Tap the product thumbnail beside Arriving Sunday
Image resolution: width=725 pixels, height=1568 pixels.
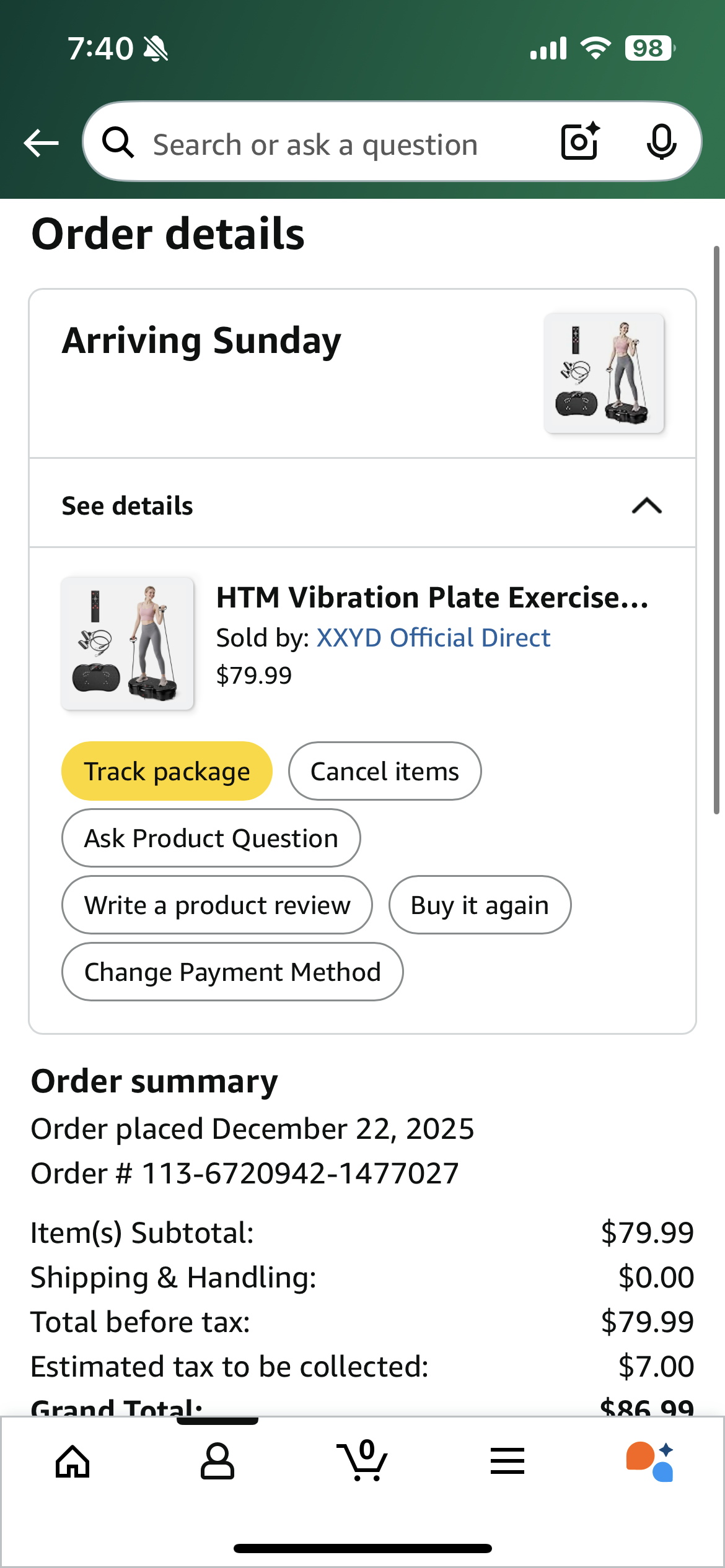[x=604, y=373]
